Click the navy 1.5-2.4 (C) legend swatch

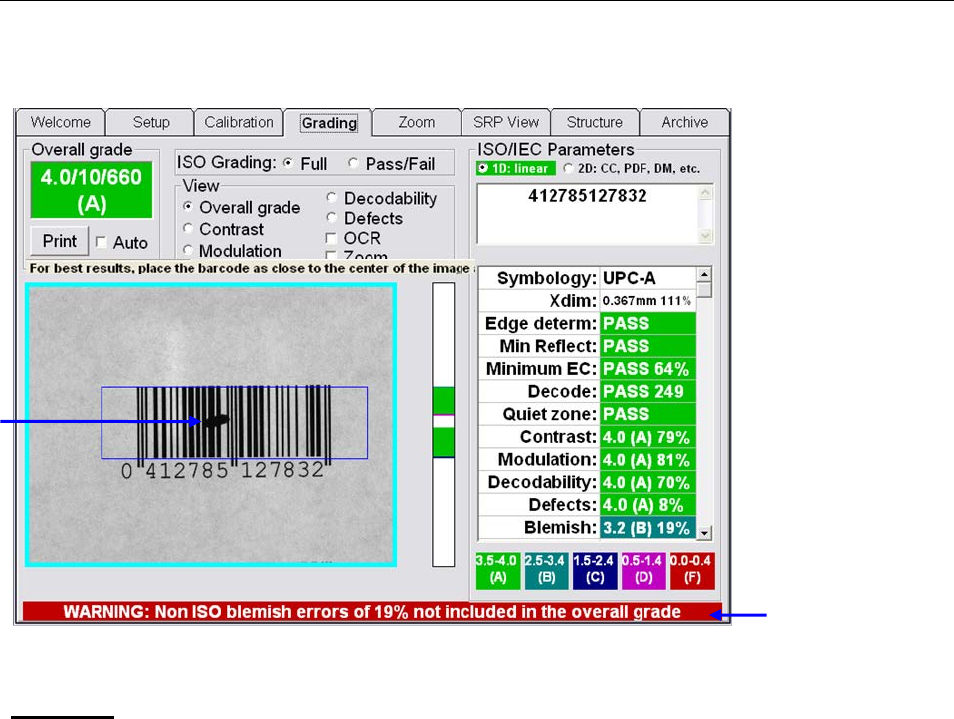coord(594,571)
